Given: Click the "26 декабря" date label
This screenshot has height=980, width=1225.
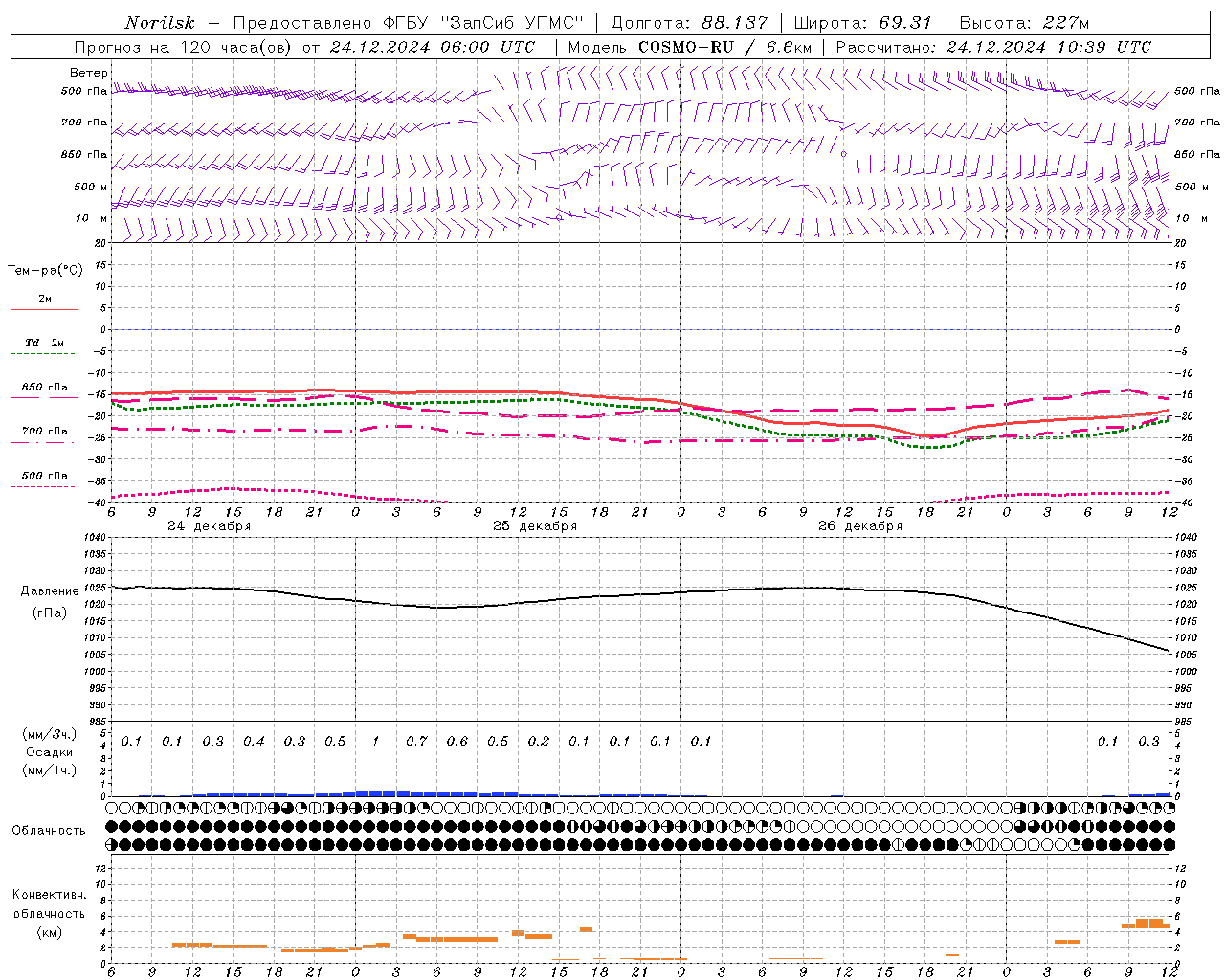Looking at the screenshot, I should pyautogui.click(x=860, y=526).
